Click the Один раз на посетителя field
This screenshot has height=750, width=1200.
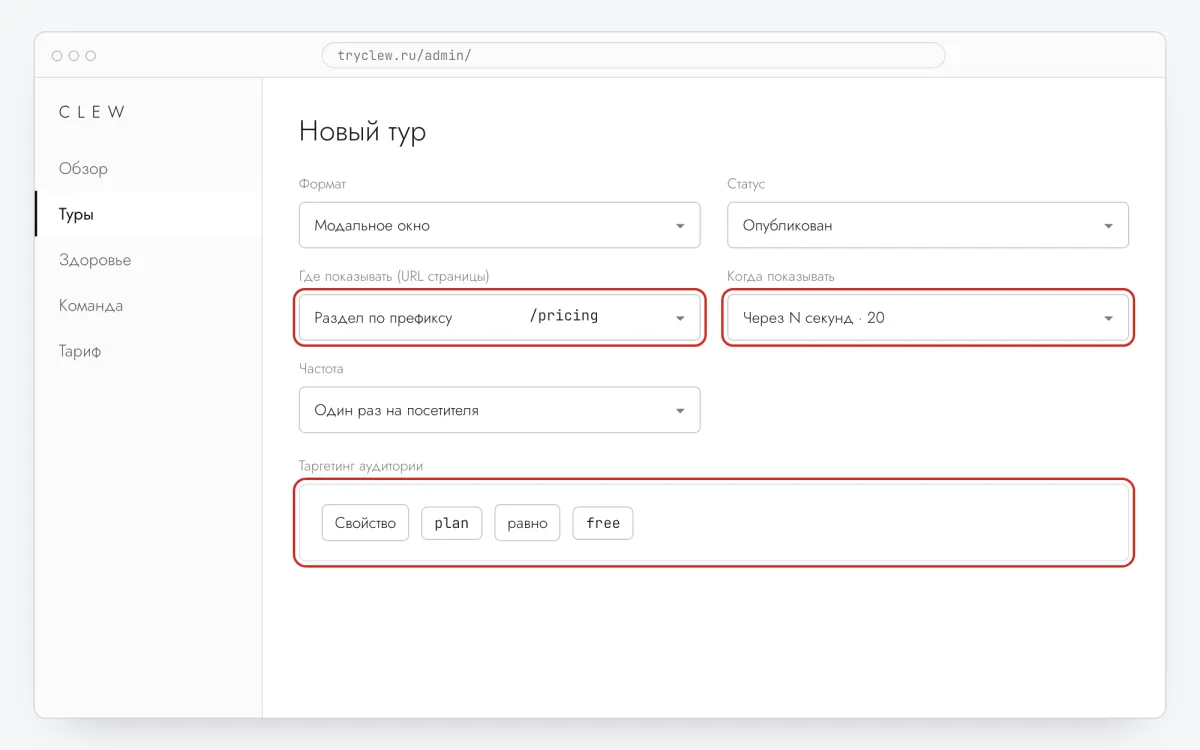tap(499, 410)
